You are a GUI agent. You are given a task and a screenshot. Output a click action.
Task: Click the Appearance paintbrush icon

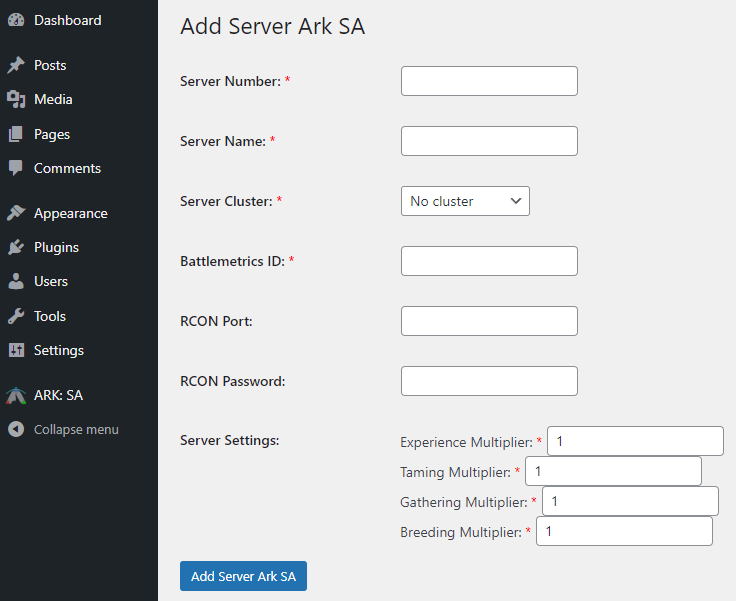(16, 213)
